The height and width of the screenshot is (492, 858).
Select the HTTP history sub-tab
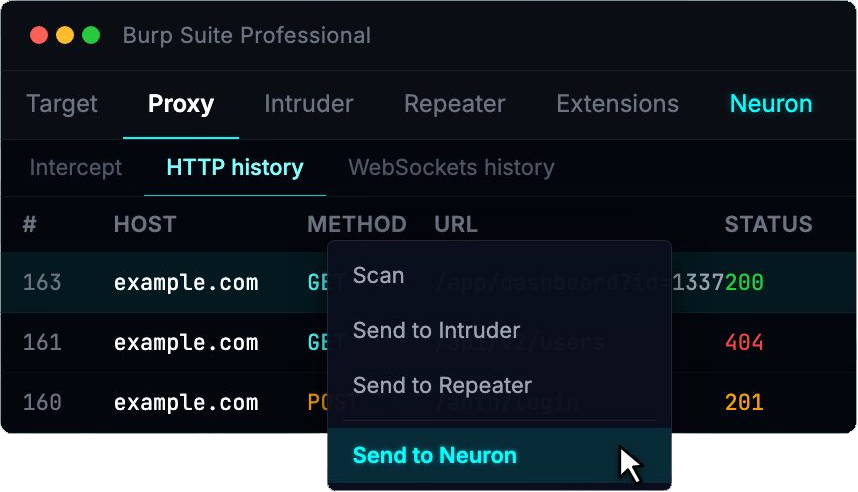point(235,167)
